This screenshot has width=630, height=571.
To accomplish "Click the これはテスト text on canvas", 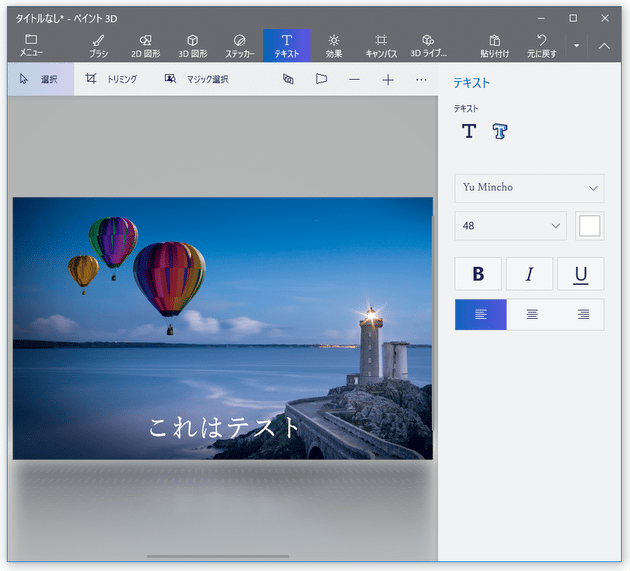I will point(223,427).
